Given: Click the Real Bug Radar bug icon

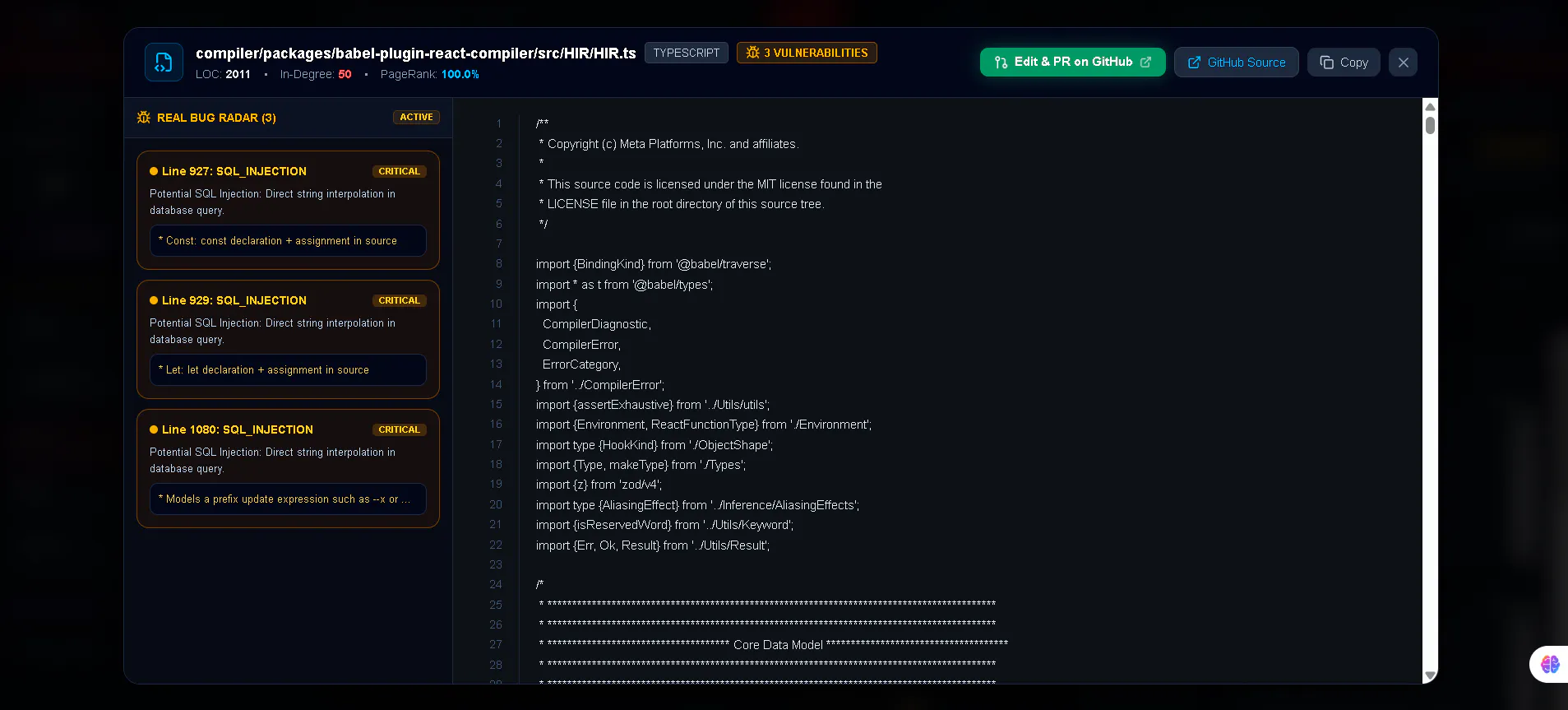Looking at the screenshot, I should (x=144, y=118).
